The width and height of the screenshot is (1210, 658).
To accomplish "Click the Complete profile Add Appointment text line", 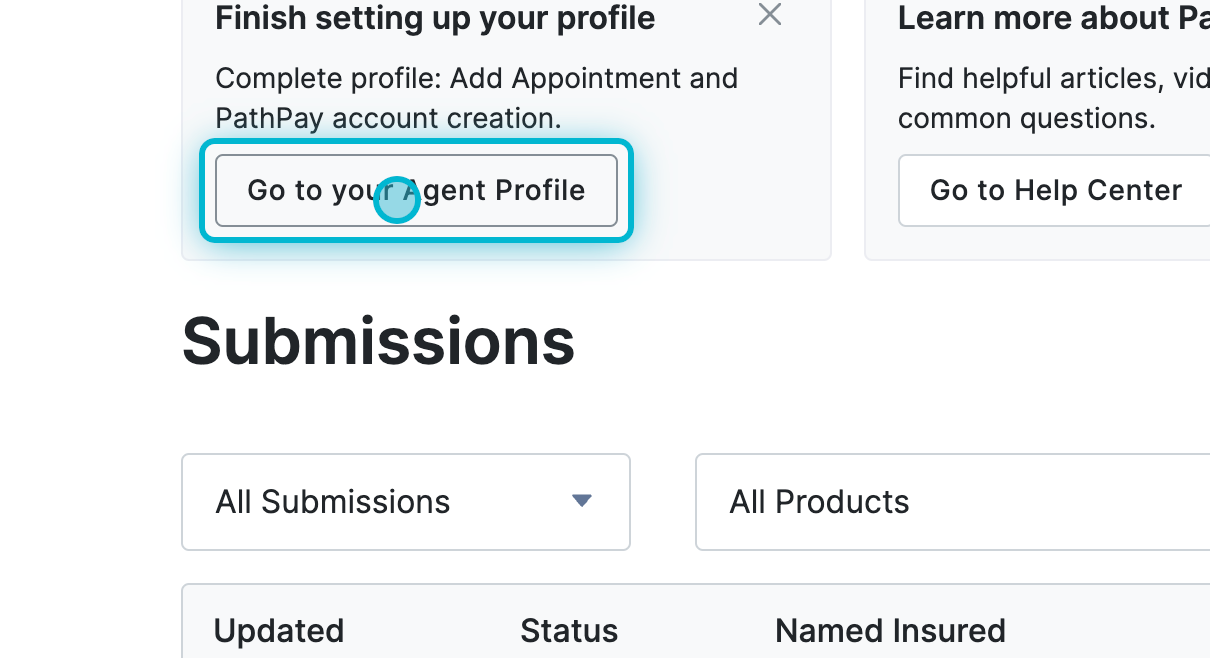I will (x=476, y=78).
